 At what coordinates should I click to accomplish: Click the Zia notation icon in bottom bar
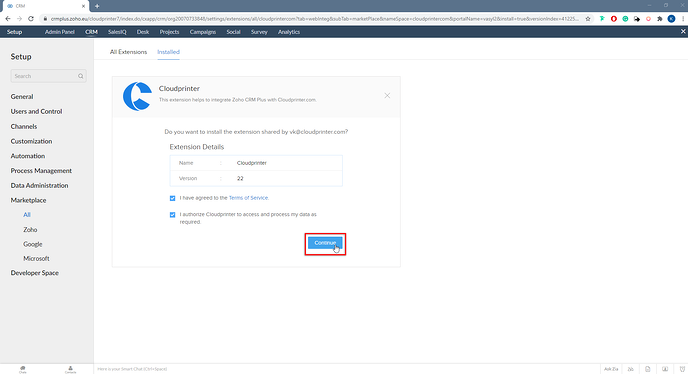(631, 369)
